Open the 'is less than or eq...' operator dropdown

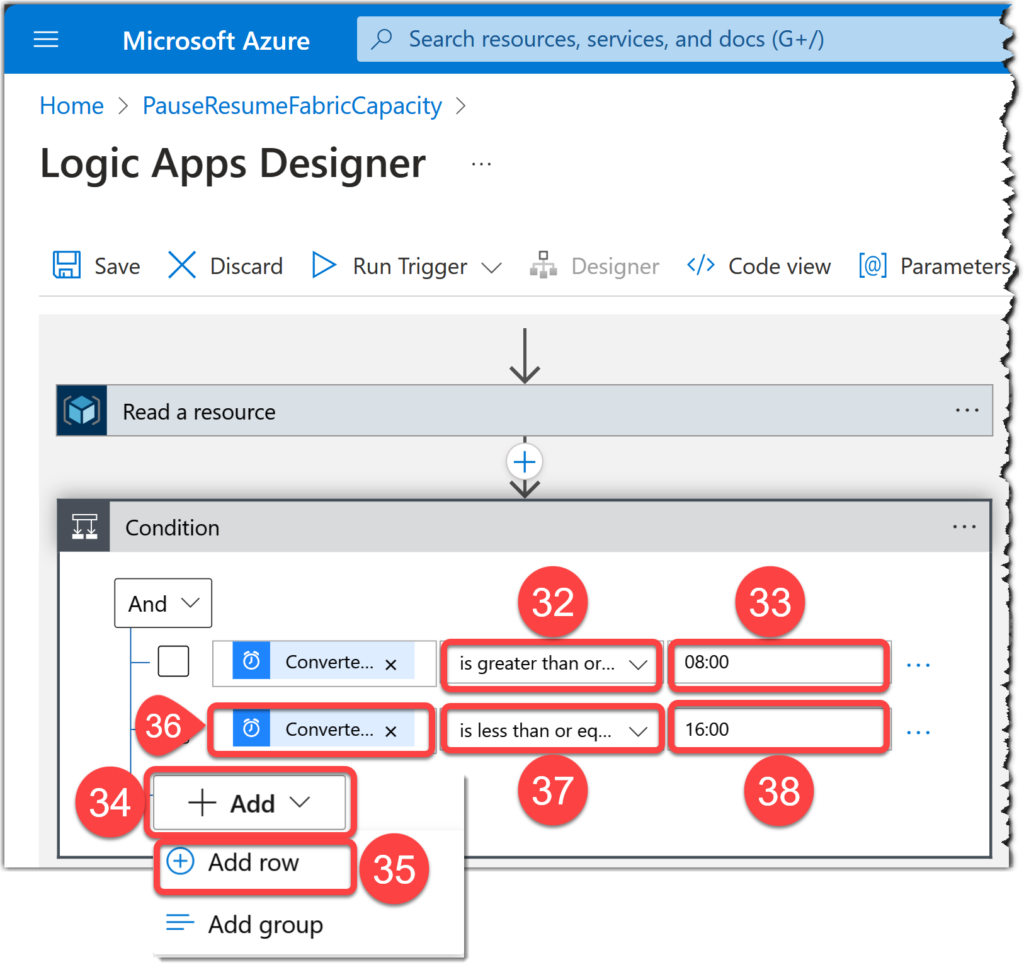point(552,730)
